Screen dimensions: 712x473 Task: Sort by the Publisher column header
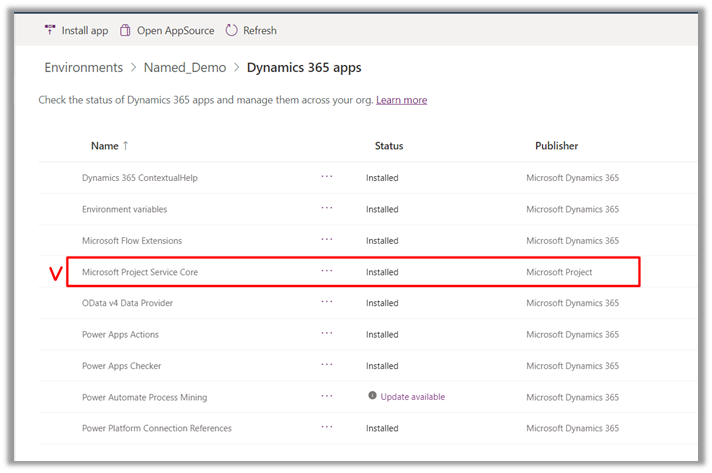pyautogui.click(x=556, y=146)
